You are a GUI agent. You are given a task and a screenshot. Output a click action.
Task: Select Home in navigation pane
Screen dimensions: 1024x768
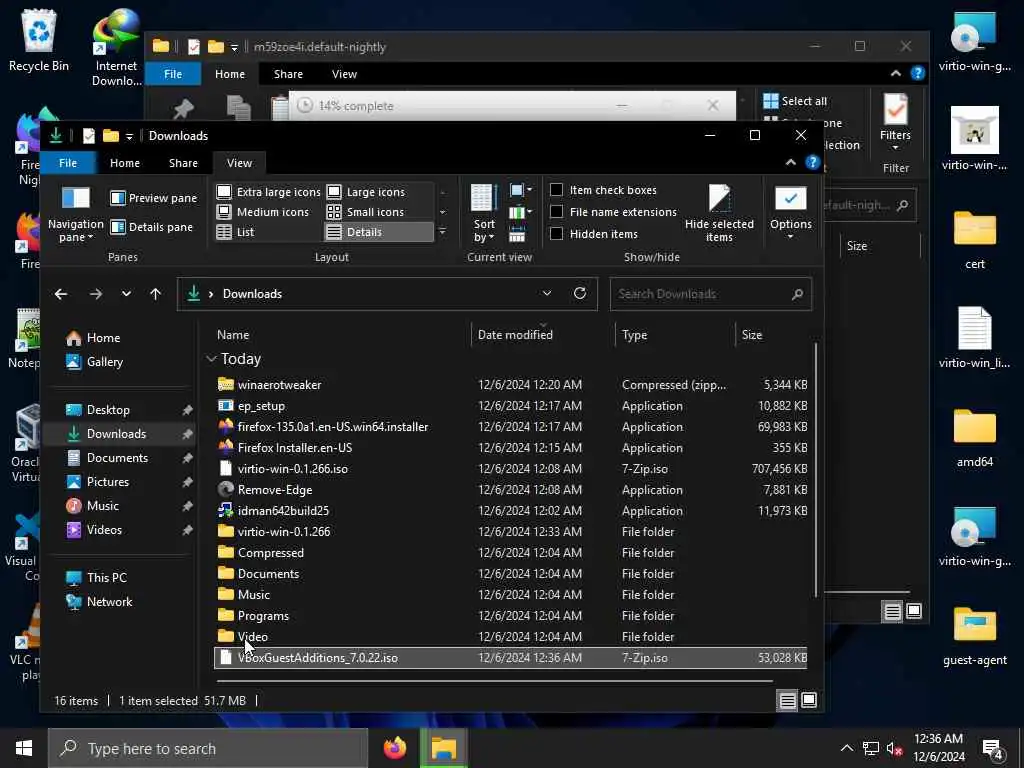(x=93, y=338)
